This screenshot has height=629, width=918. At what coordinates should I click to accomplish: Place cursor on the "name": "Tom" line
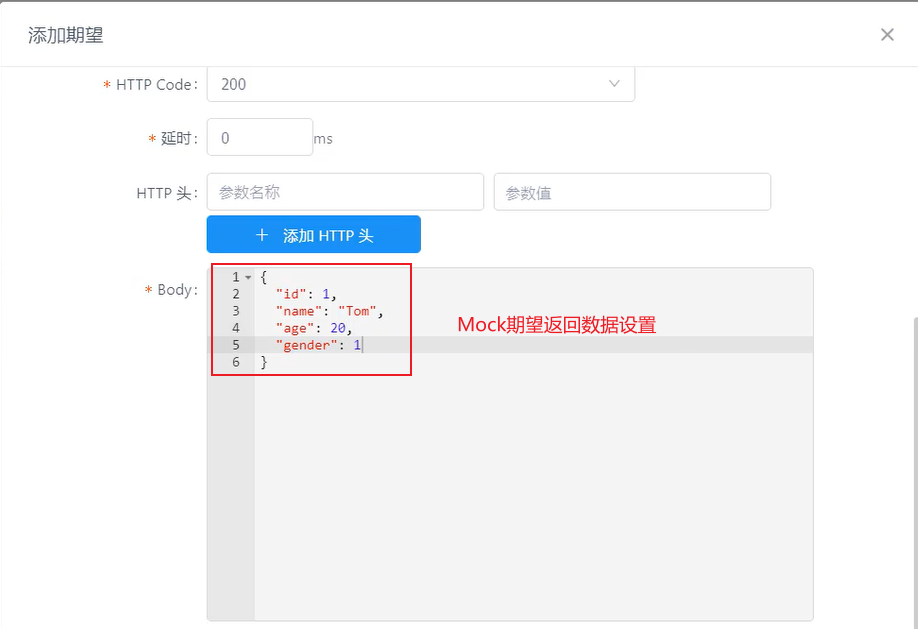pyautogui.click(x=329, y=311)
